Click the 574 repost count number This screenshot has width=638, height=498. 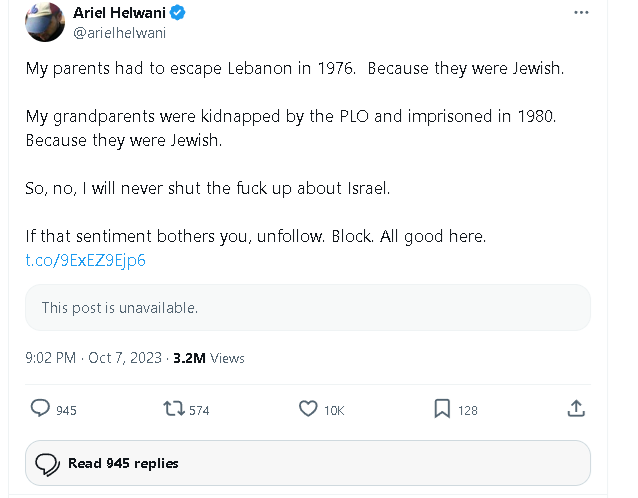[x=199, y=411]
